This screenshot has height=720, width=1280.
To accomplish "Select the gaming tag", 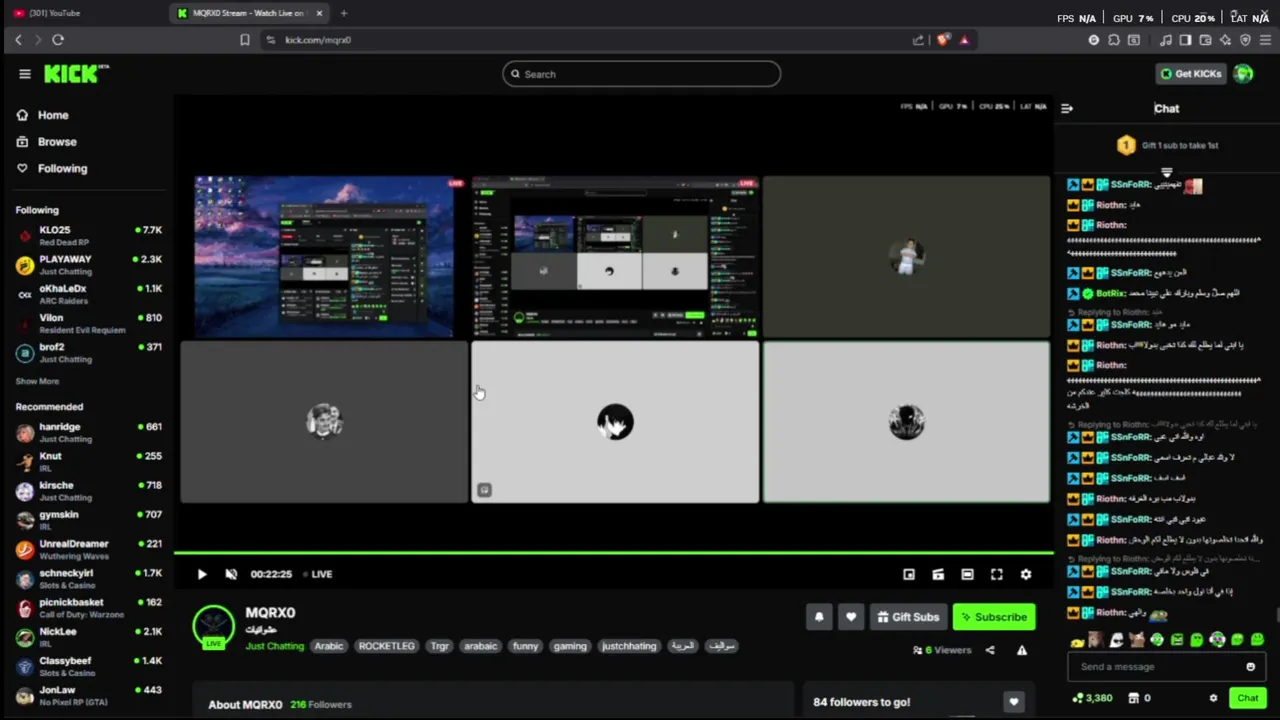I will tap(570, 646).
